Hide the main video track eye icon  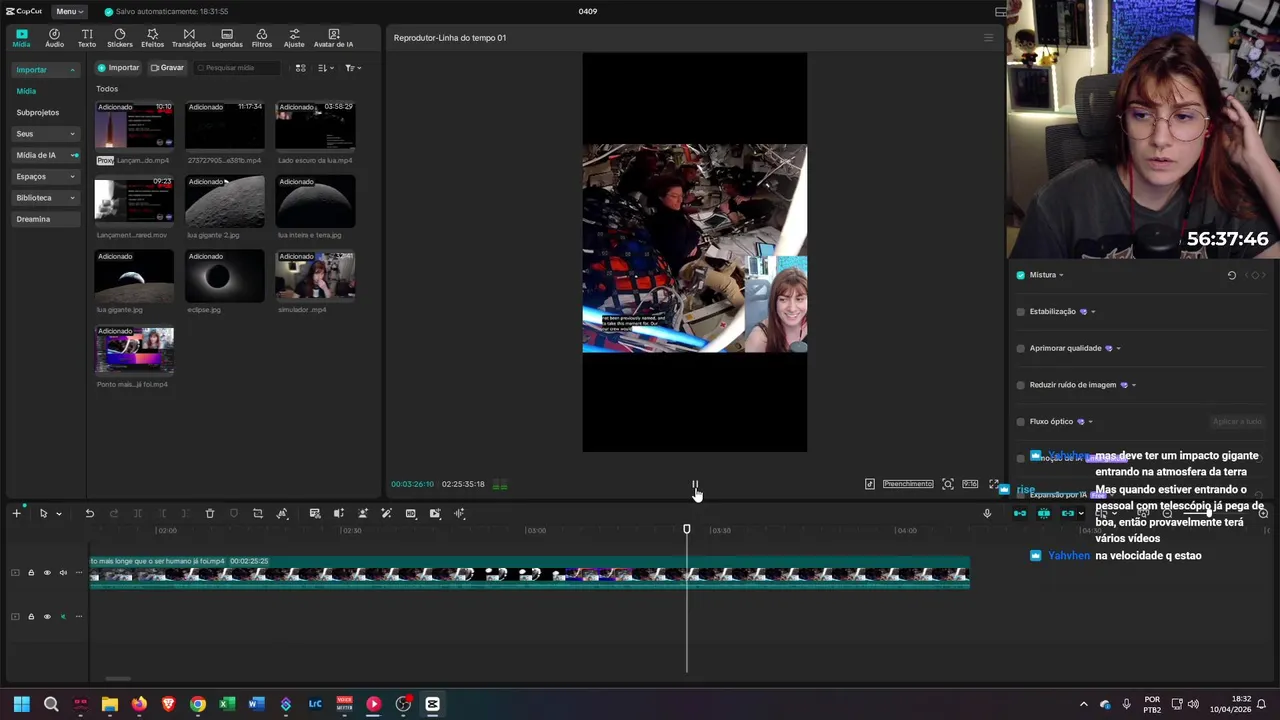(47, 573)
